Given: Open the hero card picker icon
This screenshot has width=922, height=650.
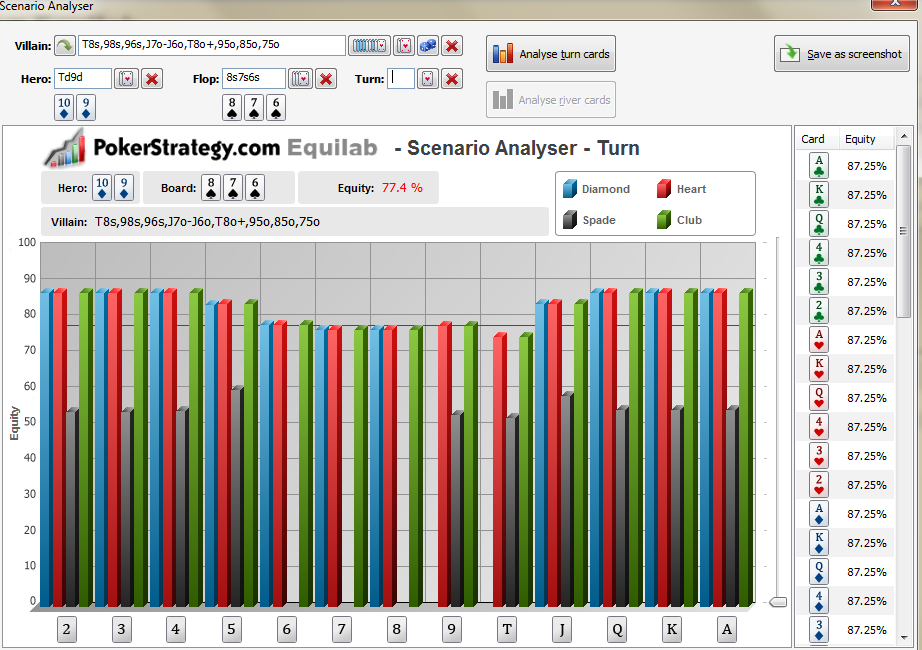Looking at the screenshot, I should pyautogui.click(x=126, y=79).
